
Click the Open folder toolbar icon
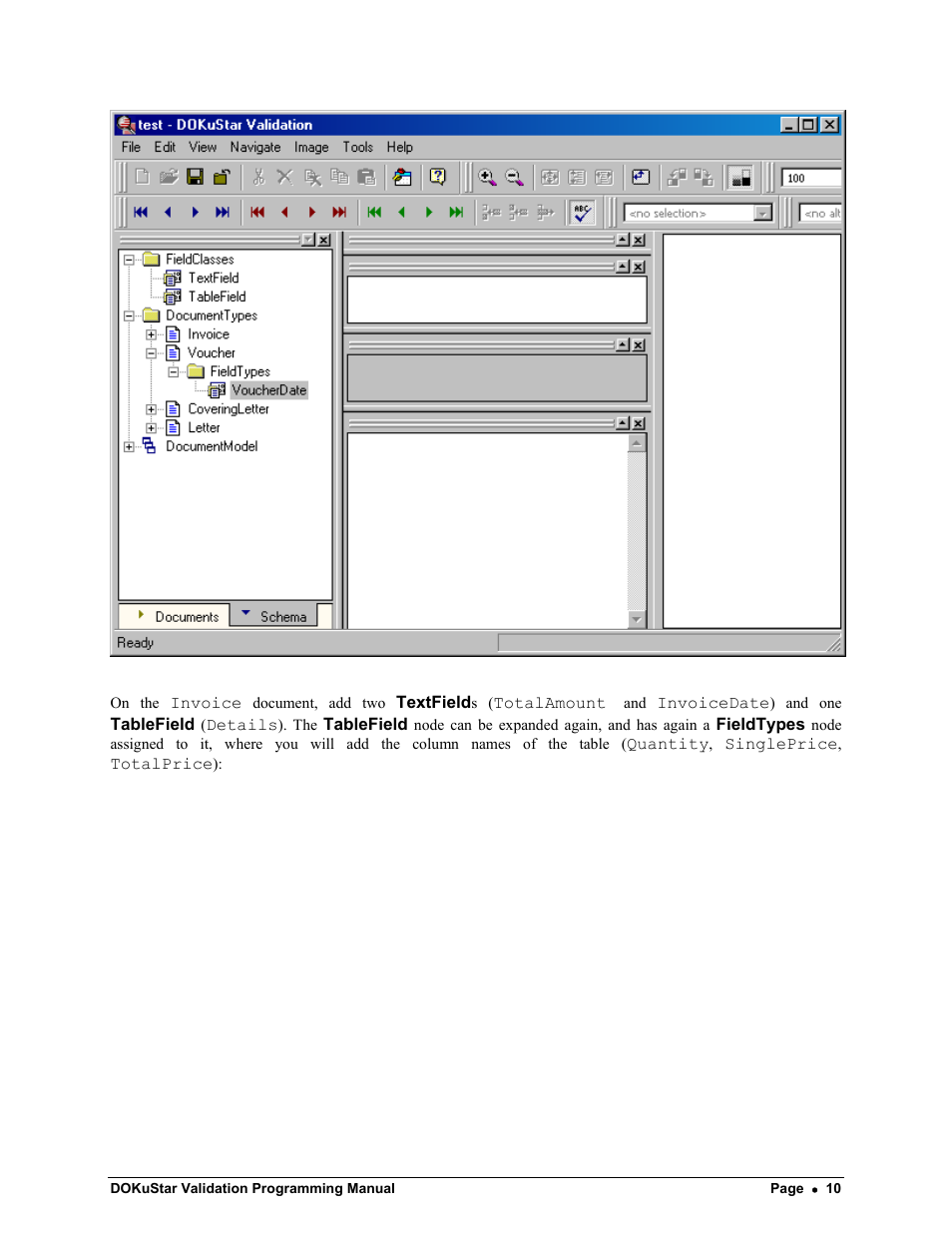tap(169, 177)
